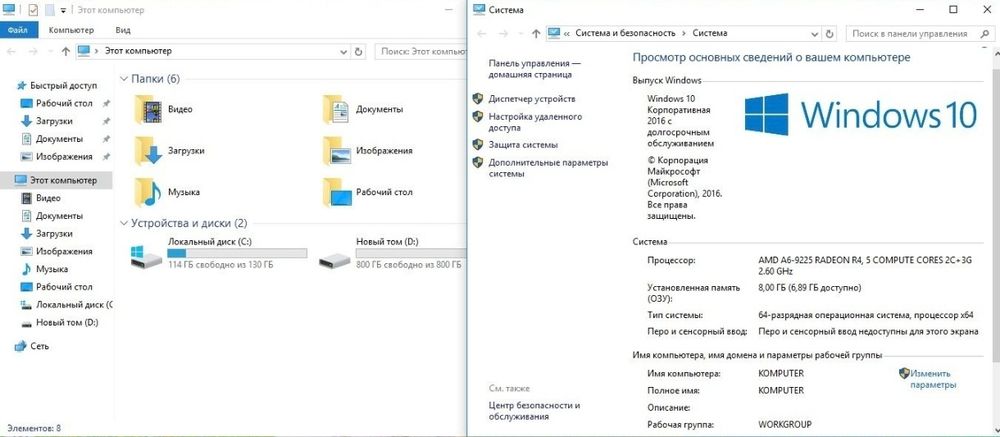
Task: Go to Панель управления домашняя страница
Action: click(534, 69)
